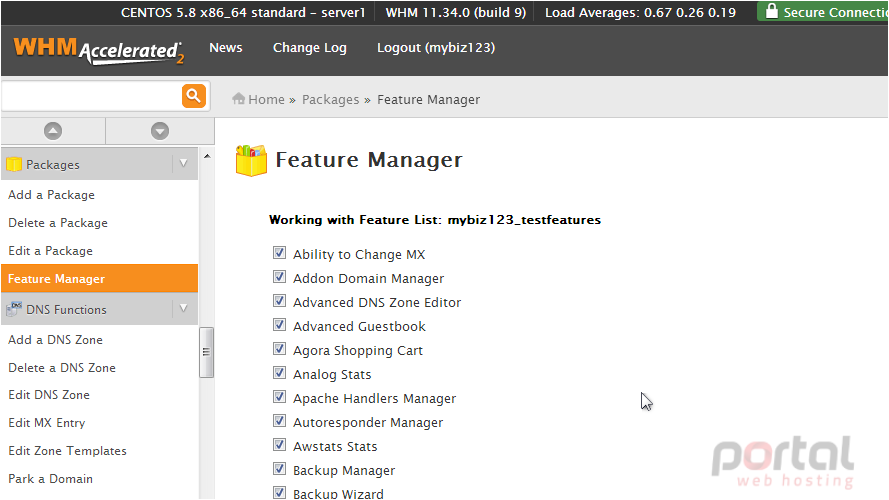The image size is (889, 500).
Task: Click the DNS Functions section icon
Action: [x=14, y=309]
